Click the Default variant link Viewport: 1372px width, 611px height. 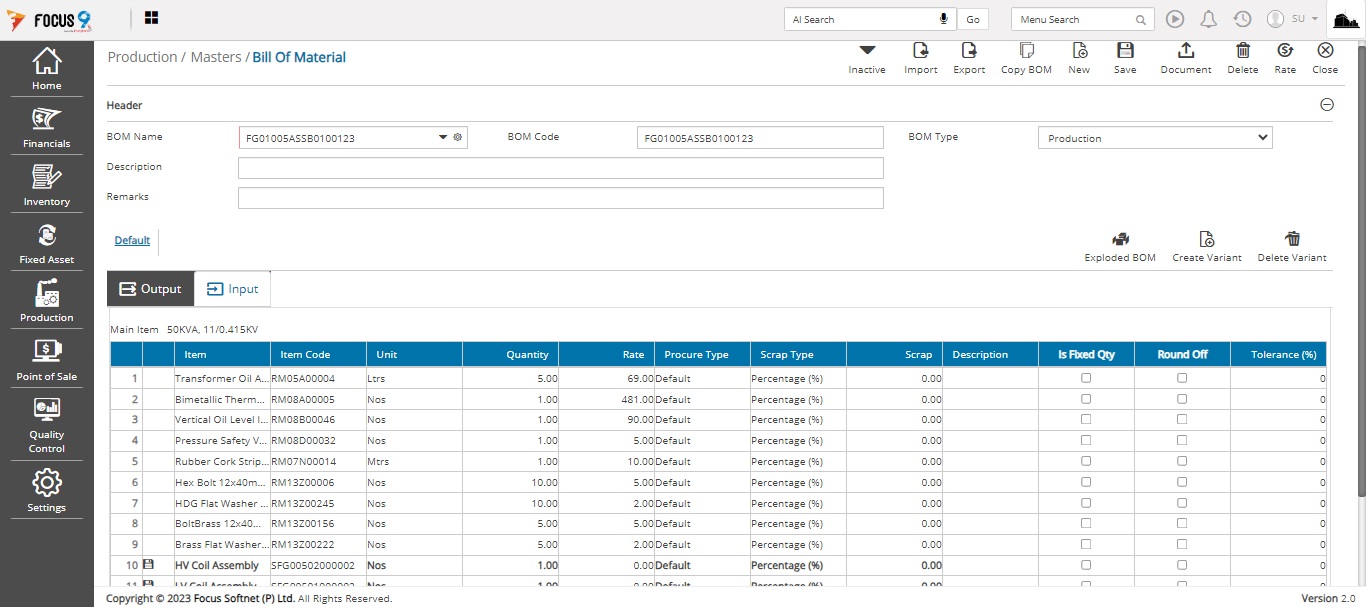coord(132,241)
